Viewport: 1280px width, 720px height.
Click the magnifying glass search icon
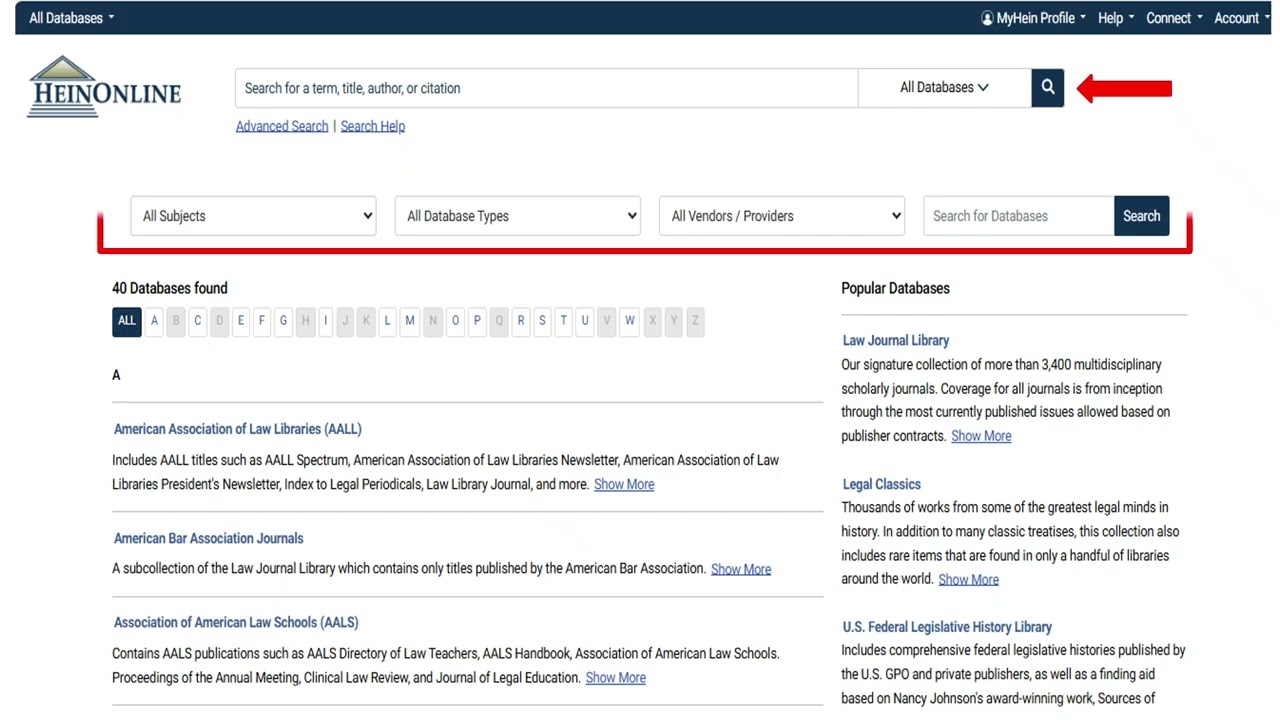[x=1047, y=87]
